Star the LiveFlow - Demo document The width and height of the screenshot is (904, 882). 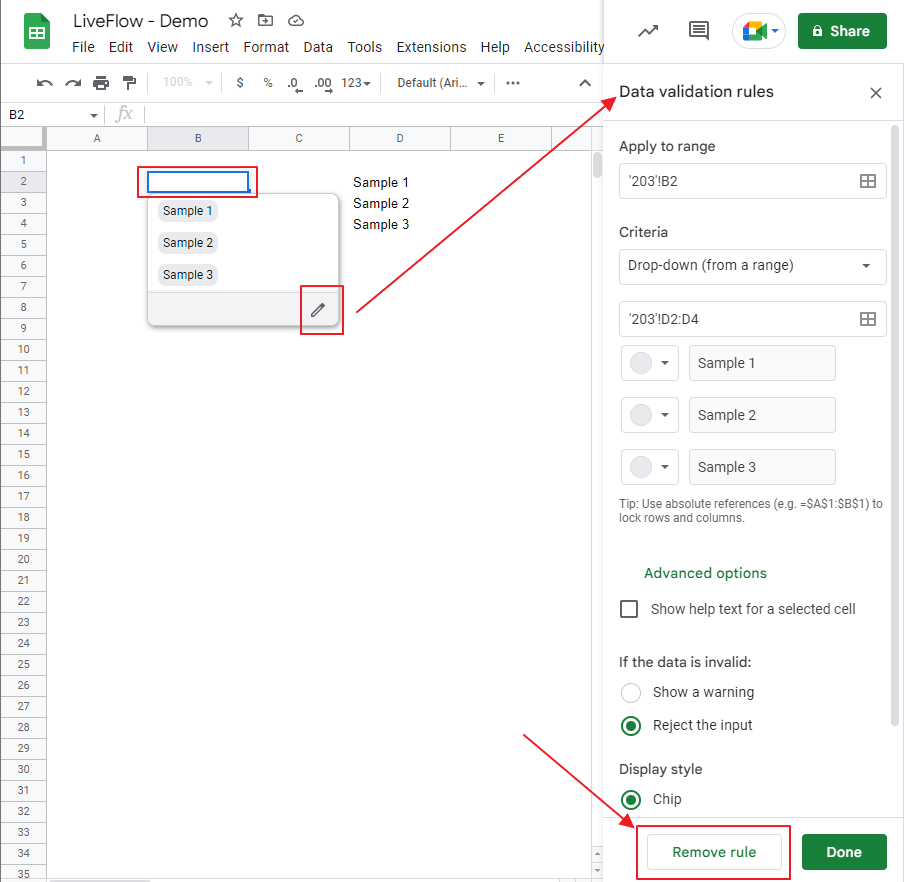pos(235,21)
